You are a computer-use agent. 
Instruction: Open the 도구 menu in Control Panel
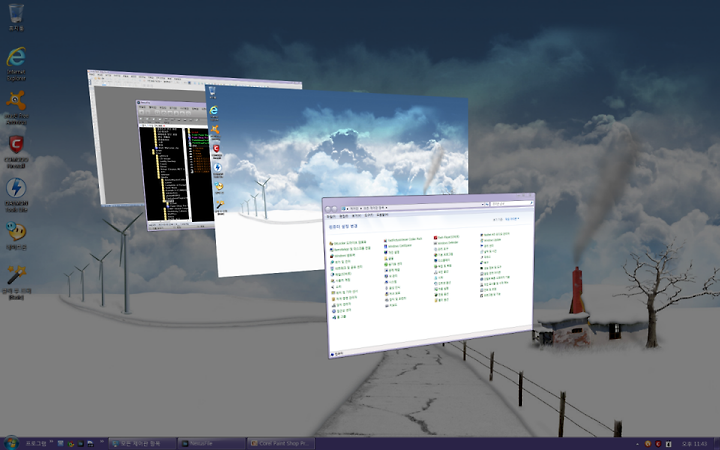click(369, 215)
